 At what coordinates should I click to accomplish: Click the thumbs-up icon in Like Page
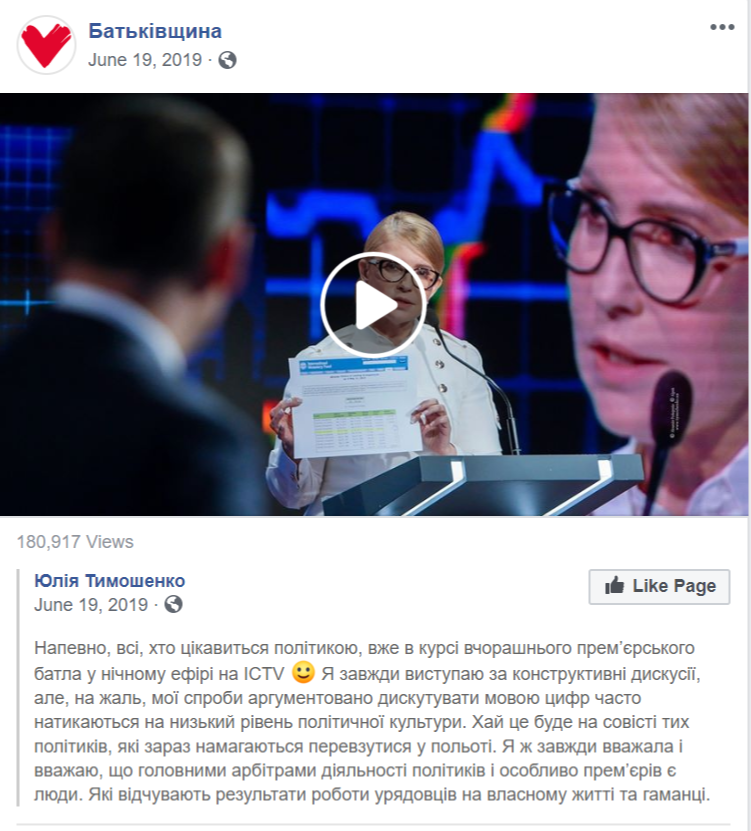click(615, 585)
